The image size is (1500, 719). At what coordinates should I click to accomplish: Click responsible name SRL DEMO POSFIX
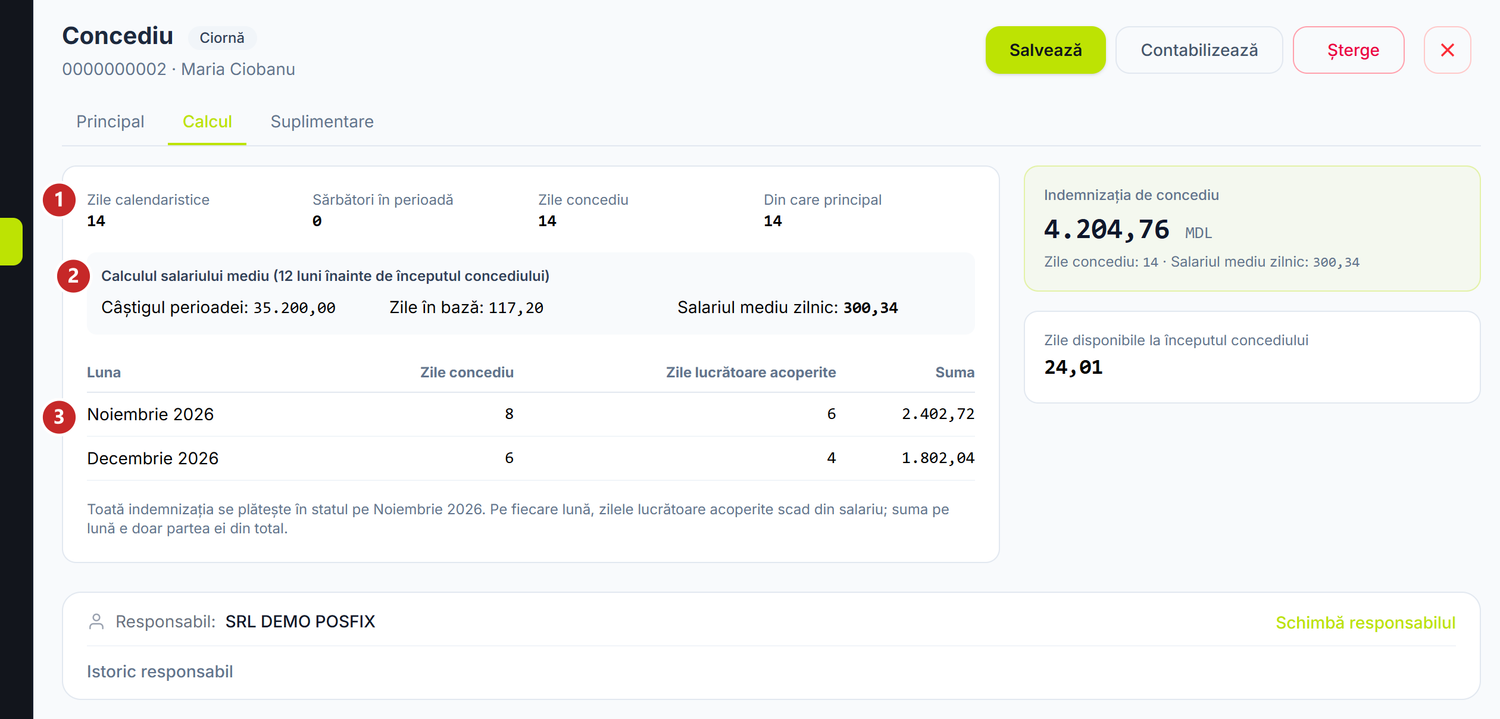[x=300, y=622]
